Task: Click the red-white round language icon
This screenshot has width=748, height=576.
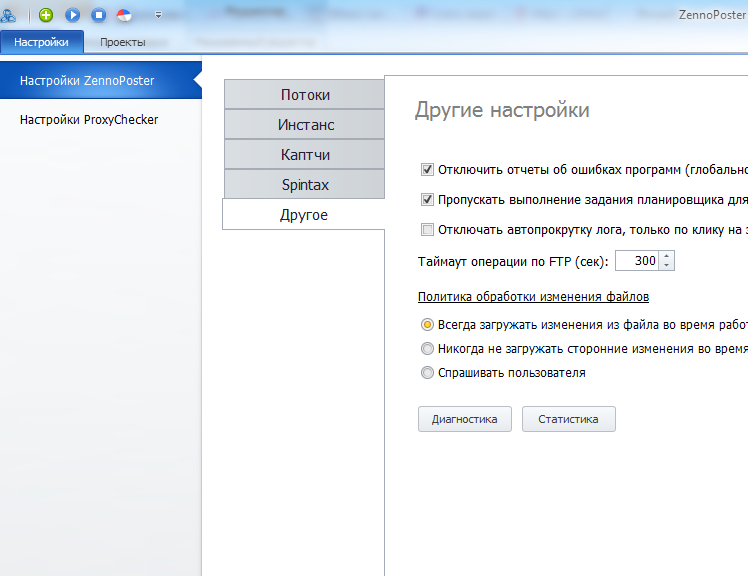Action: [x=124, y=15]
